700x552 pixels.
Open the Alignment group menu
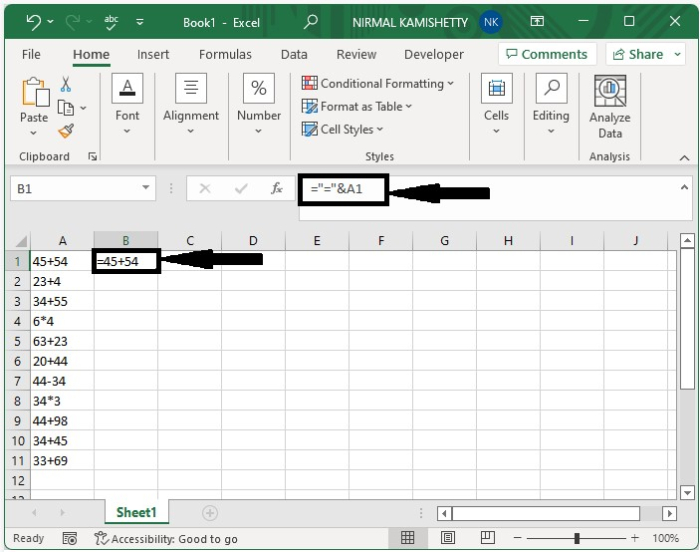point(191,104)
